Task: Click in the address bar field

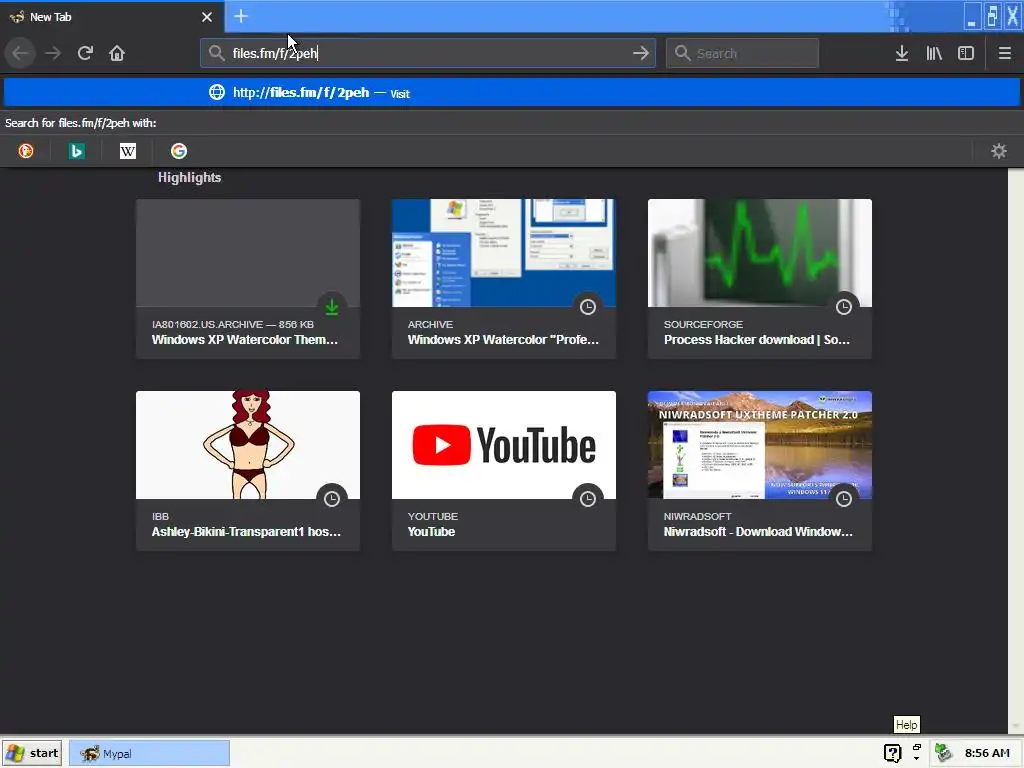Action: tap(428, 53)
